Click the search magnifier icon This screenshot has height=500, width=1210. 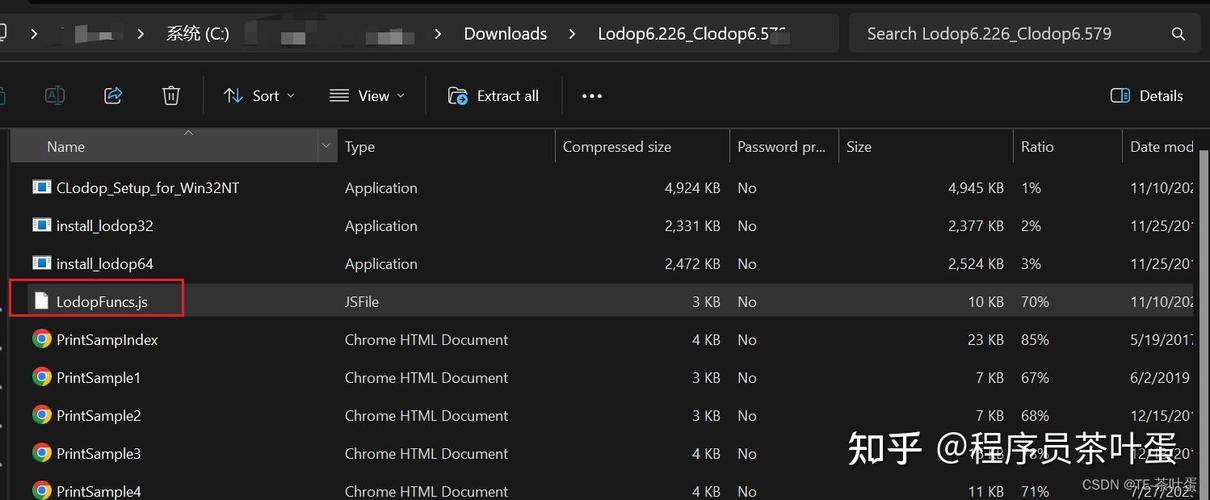tap(1179, 34)
